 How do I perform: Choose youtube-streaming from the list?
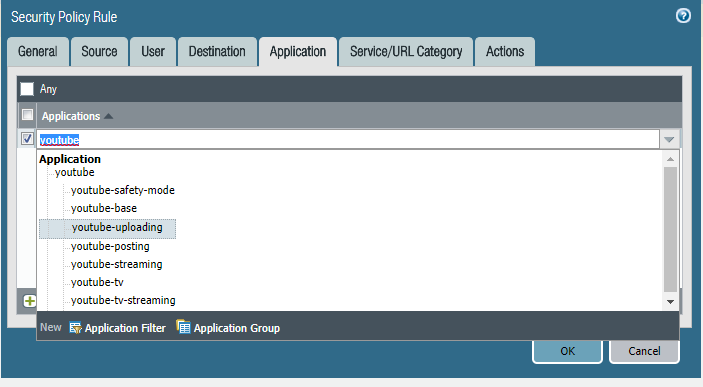pos(117,265)
